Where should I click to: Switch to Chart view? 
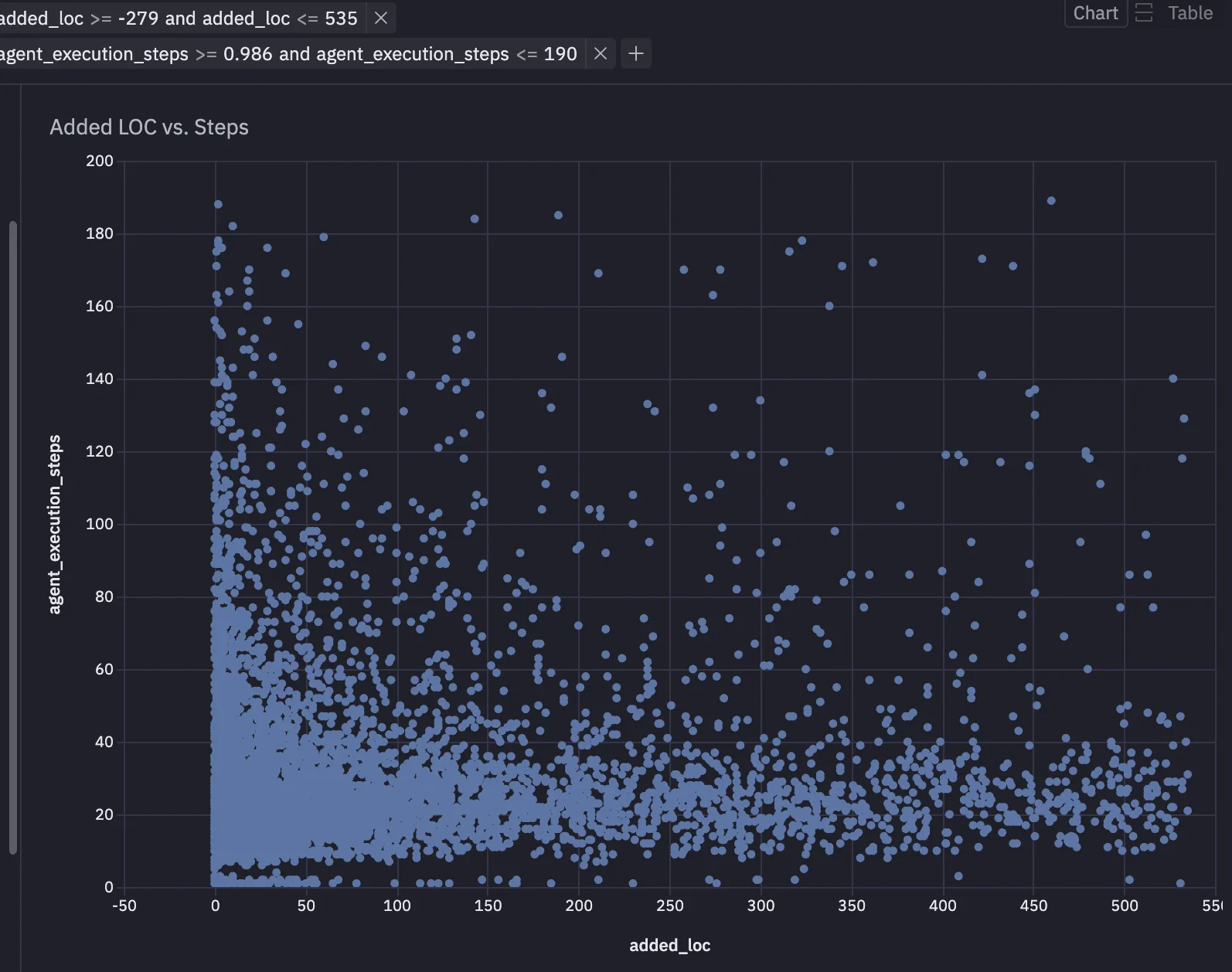1094,13
